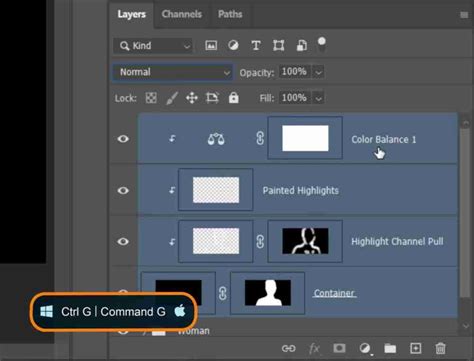Image resolution: width=474 pixels, height=361 pixels.
Task: Click the Highlight Channel Pull layer name
Action: 397,241
